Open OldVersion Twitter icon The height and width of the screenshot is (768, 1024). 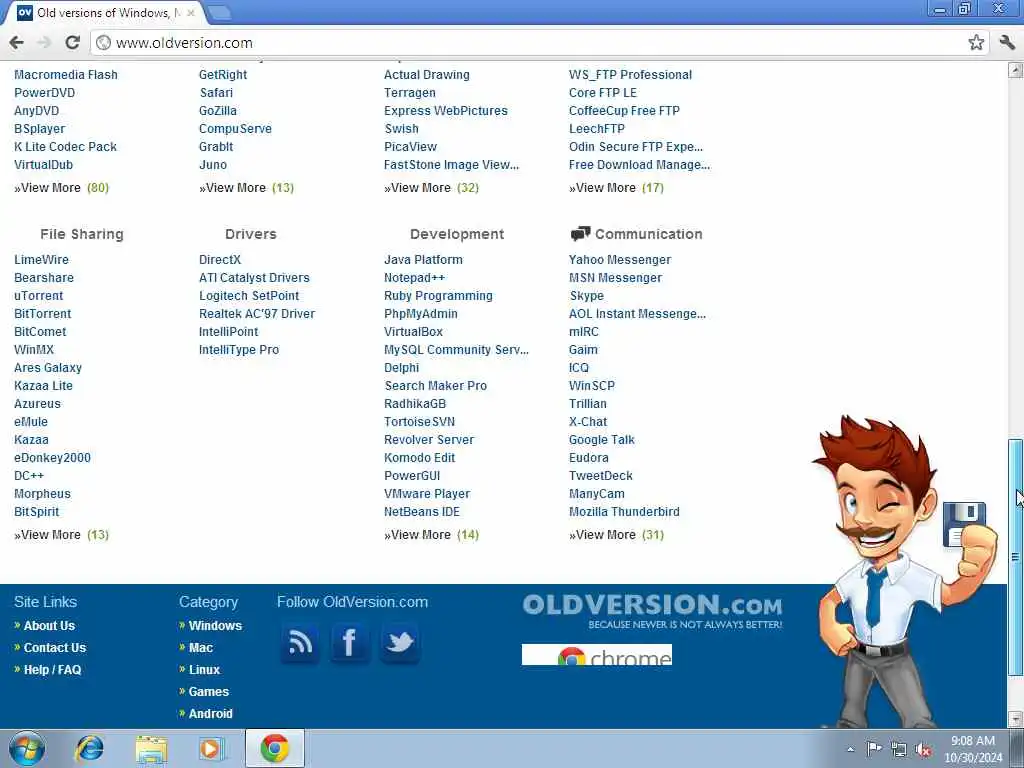coord(399,643)
